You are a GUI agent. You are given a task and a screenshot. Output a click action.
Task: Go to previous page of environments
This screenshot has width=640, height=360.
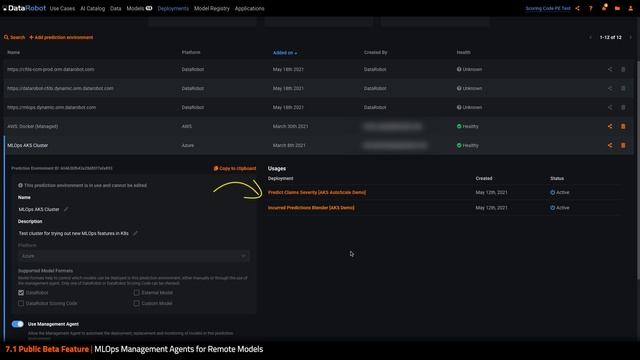(590, 38)
